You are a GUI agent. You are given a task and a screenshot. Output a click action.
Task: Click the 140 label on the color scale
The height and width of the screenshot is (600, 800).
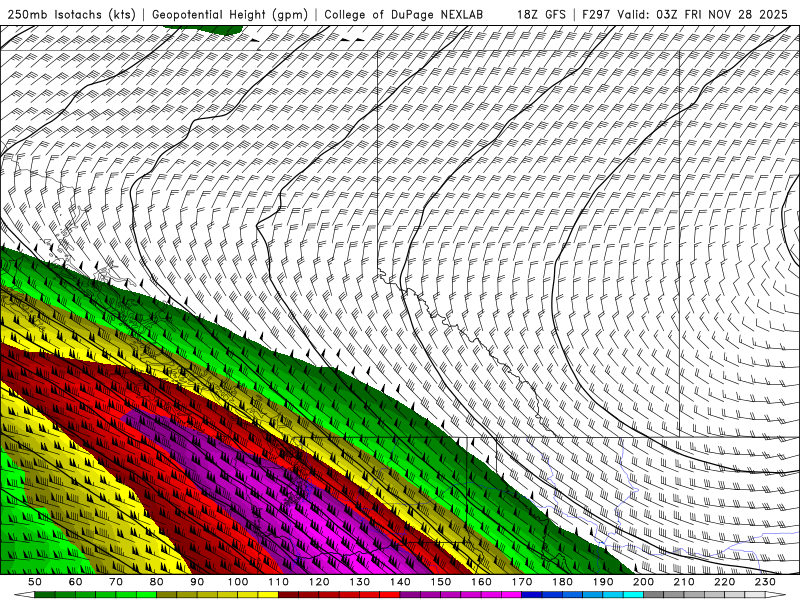coord(400,582)
